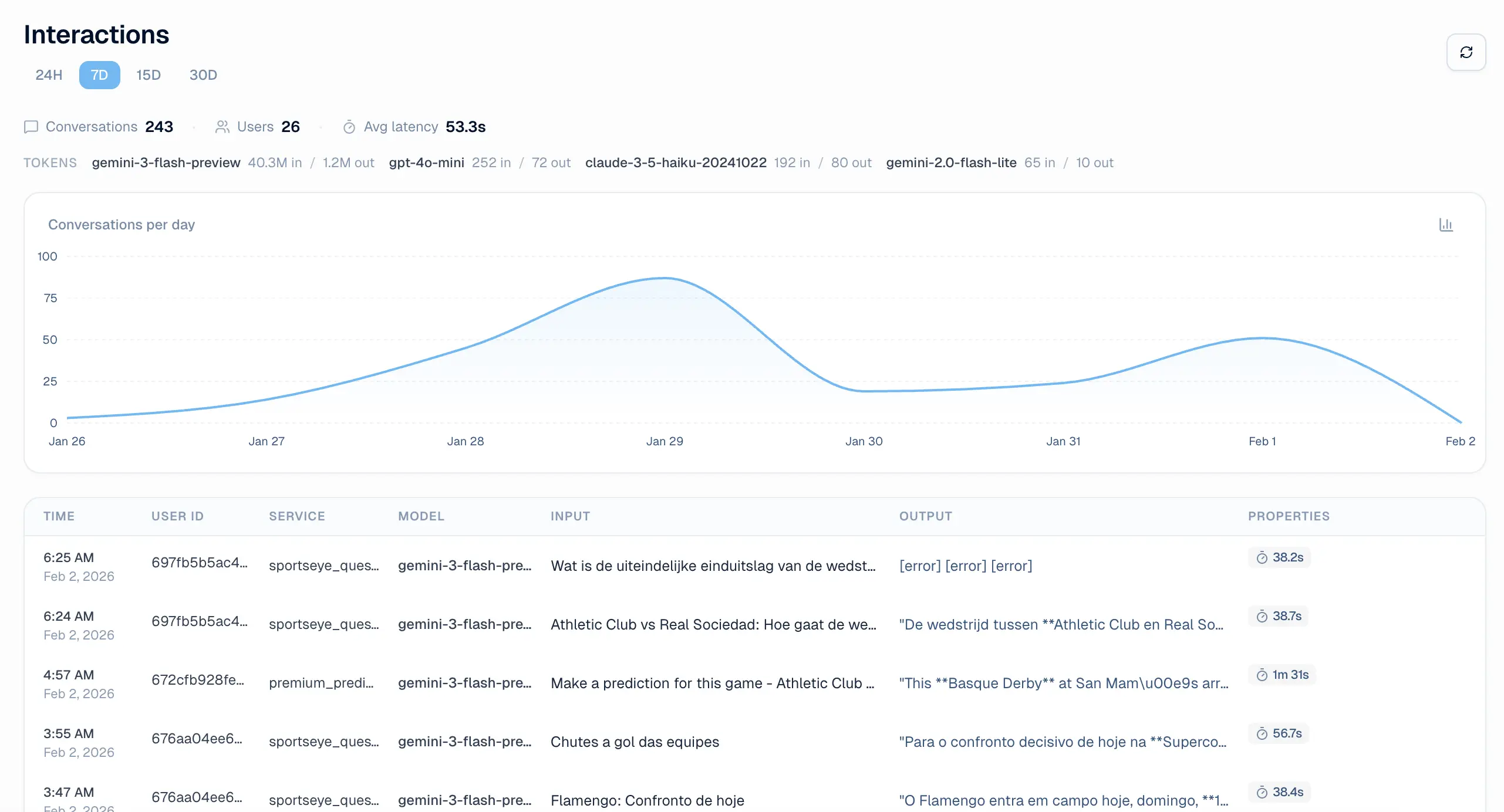Select the currently active 7D tab
1504x812 pixels.
pyautogui.click(x=99, y=75)
